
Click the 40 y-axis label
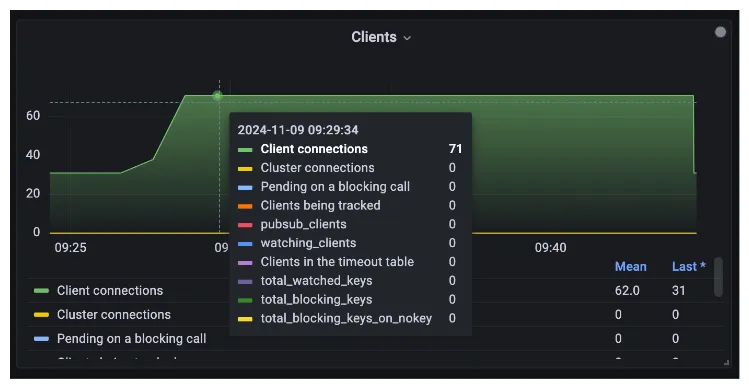pos(33,155)
